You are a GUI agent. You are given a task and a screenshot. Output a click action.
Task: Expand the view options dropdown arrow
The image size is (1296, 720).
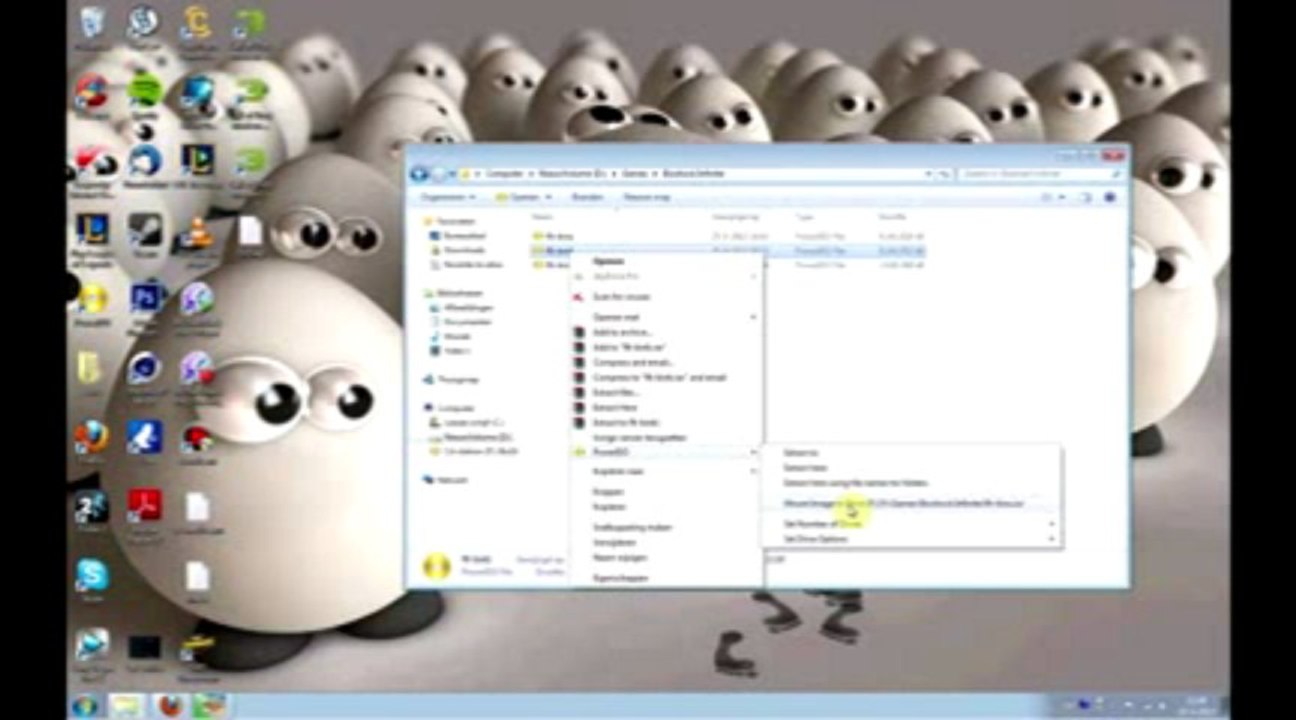tap(1062, 197)
